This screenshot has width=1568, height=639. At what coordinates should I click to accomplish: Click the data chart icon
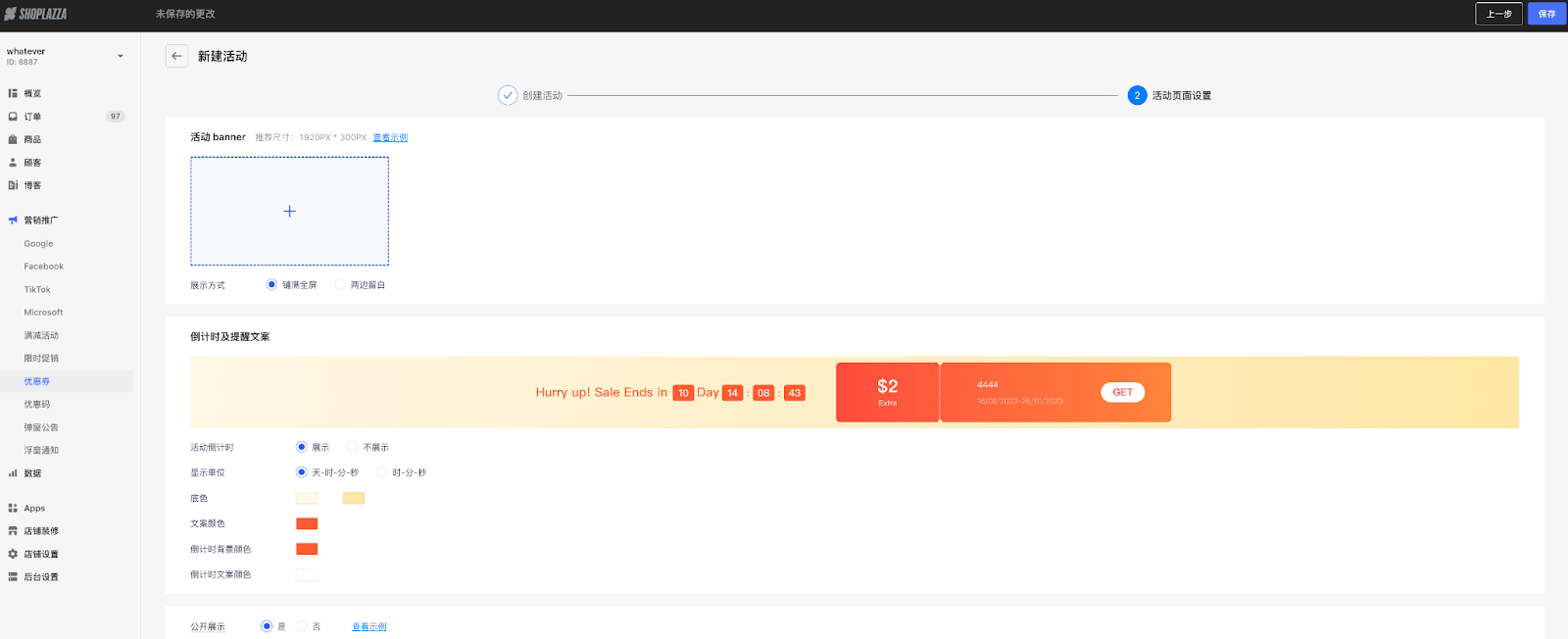[13, 473]
